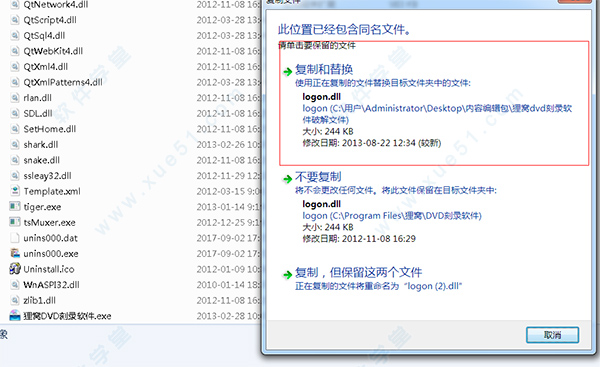600x367 pixels.
Task: Click the WnASPI32.dll file icon
Action: pyautogui.click(x=15, y=285)
